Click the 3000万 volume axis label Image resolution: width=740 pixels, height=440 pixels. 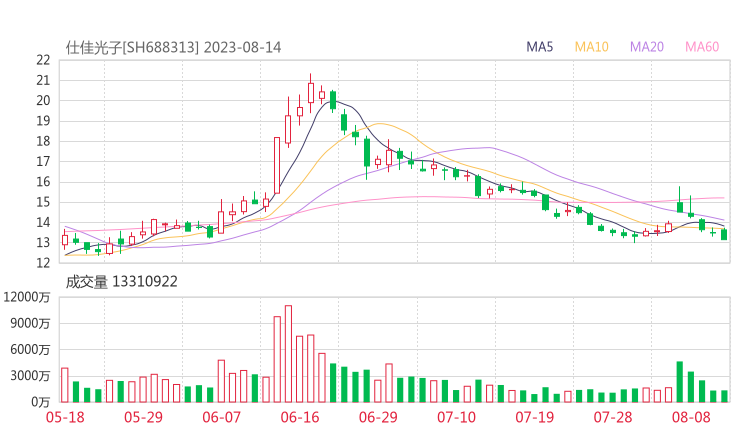pos(30,376)
